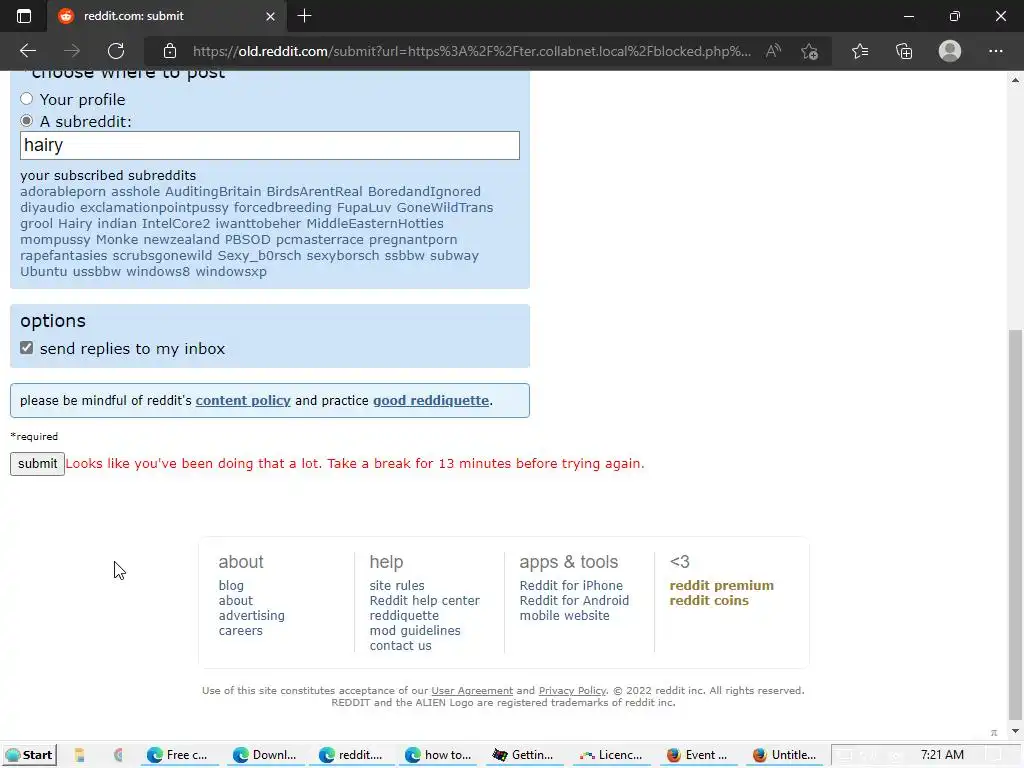1024x768 pixels.
Task: Click the address bar URL
Action: coord(472,51)
